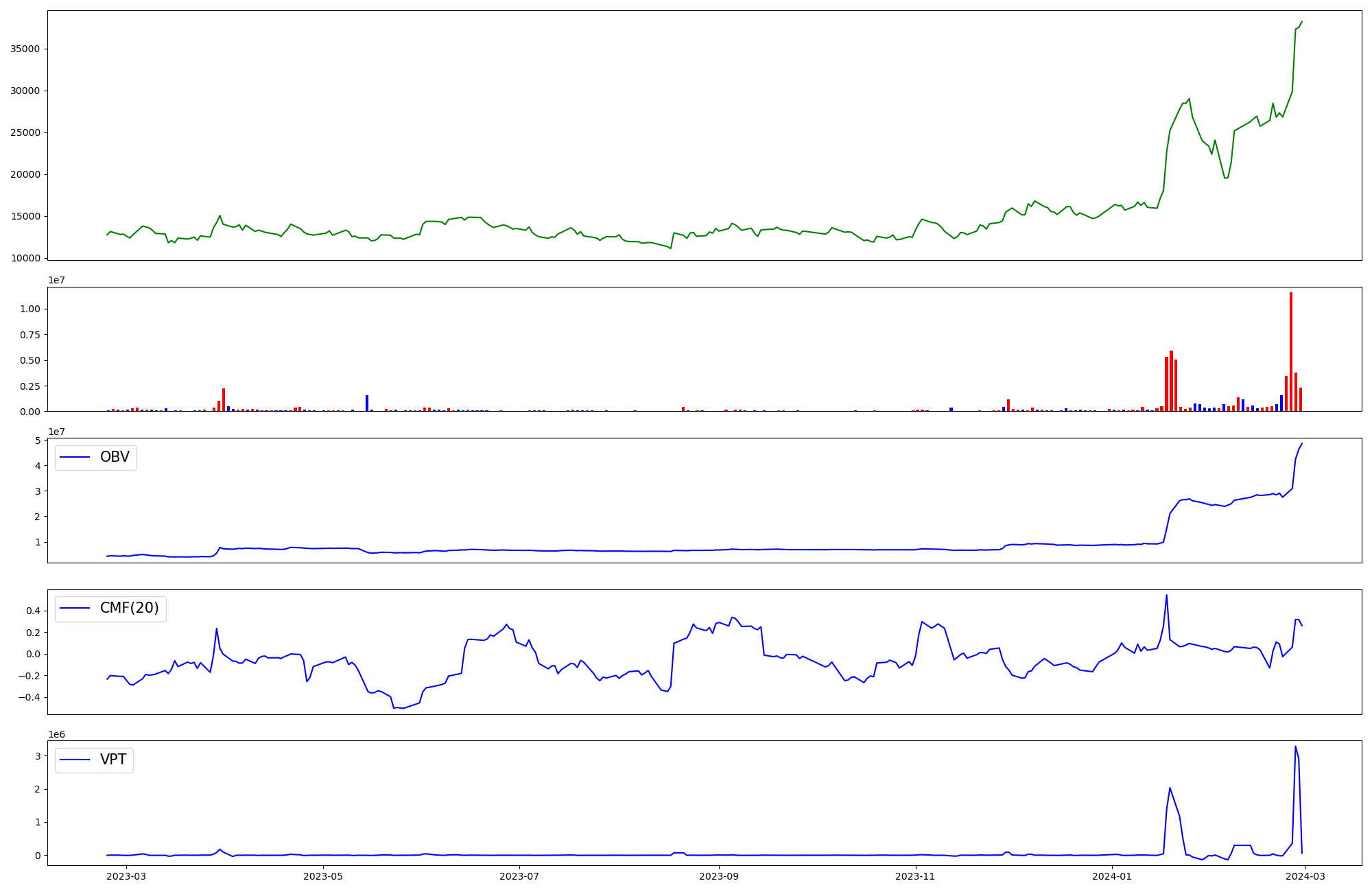Click the 2023-11 date tick label

pos(916,876)
